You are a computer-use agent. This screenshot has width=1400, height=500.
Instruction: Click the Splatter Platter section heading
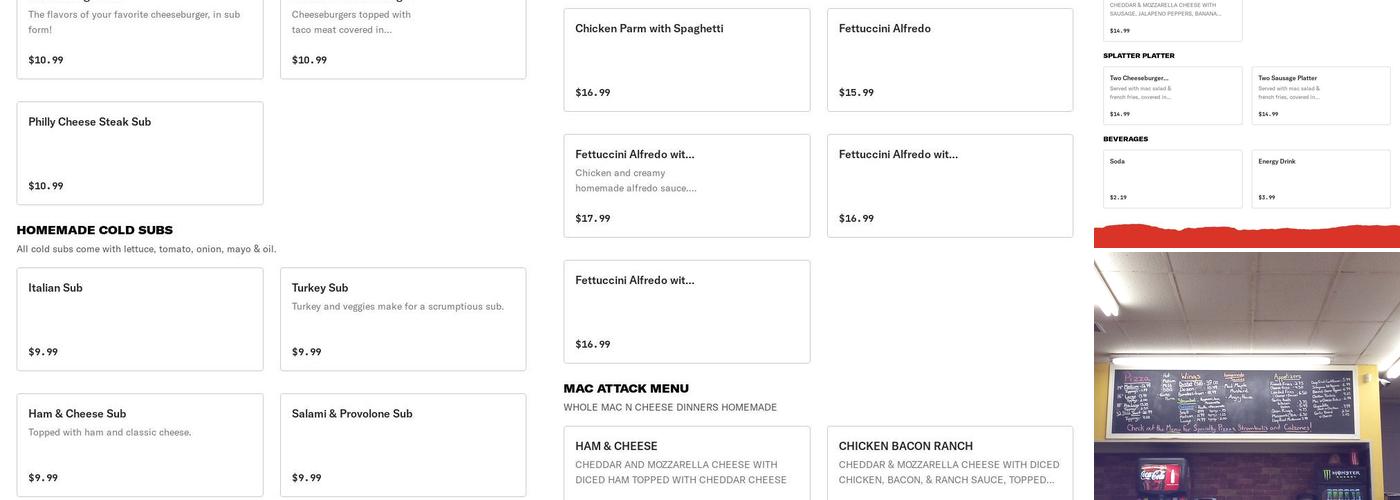pyautogui.click(x=1139, y=56)
